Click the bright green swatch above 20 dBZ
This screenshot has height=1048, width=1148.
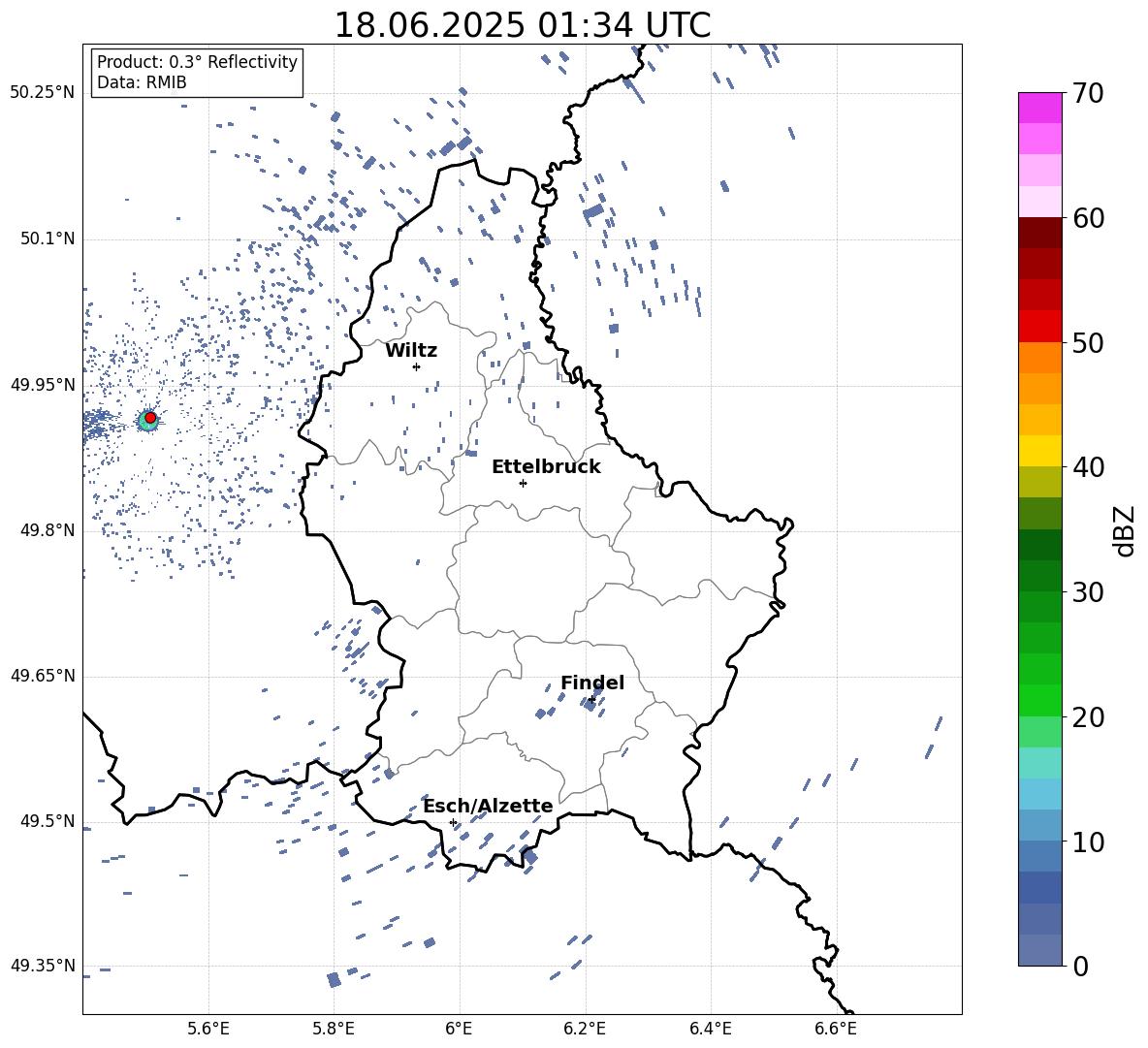coord(1039,700)
